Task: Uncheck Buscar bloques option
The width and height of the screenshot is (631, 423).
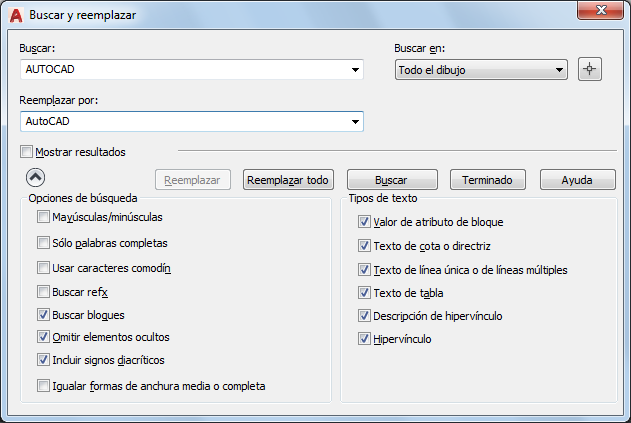Action: click(43, 314)
